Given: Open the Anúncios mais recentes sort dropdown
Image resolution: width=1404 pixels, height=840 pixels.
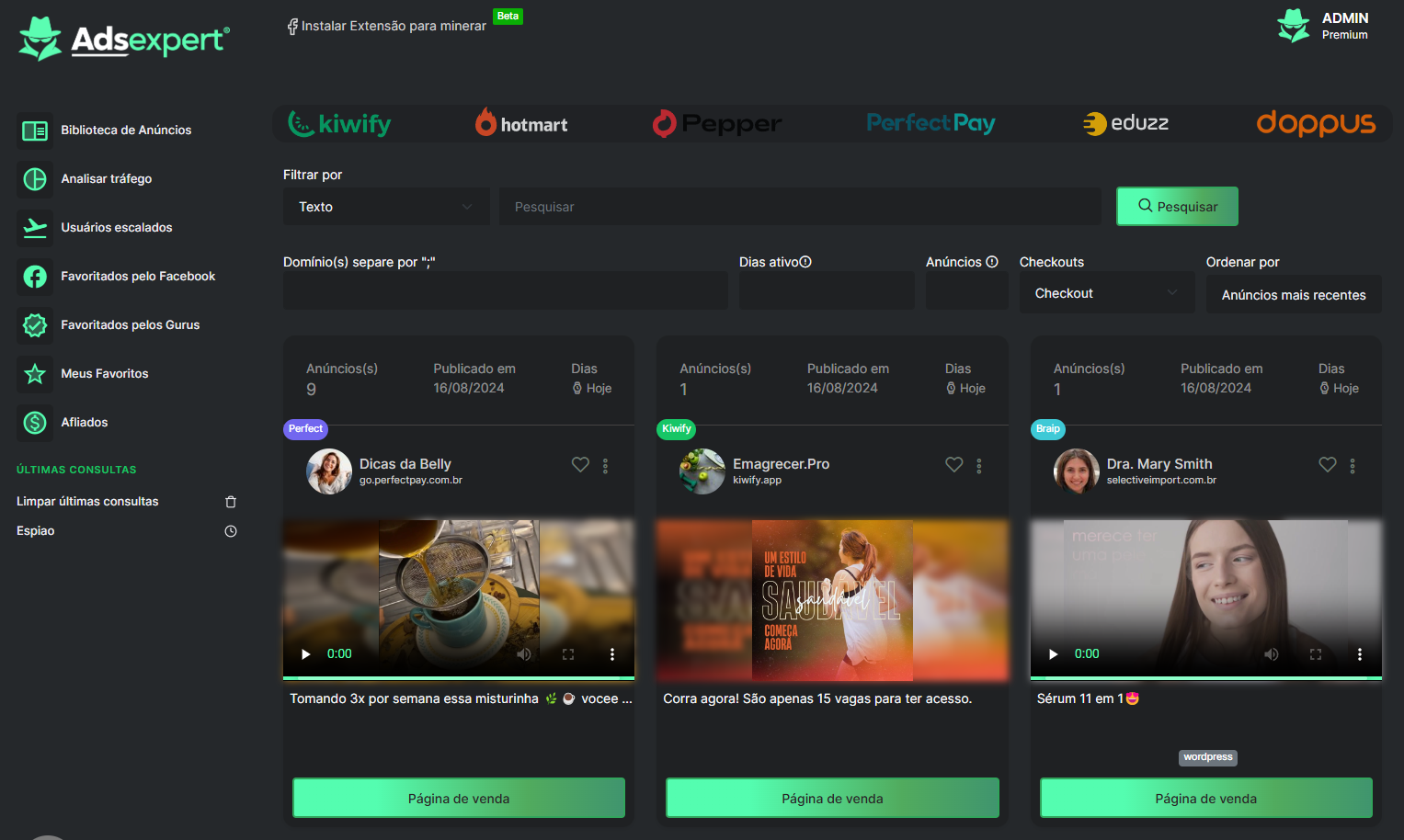Looking at the screenshot, I should tap(1293, 295).
